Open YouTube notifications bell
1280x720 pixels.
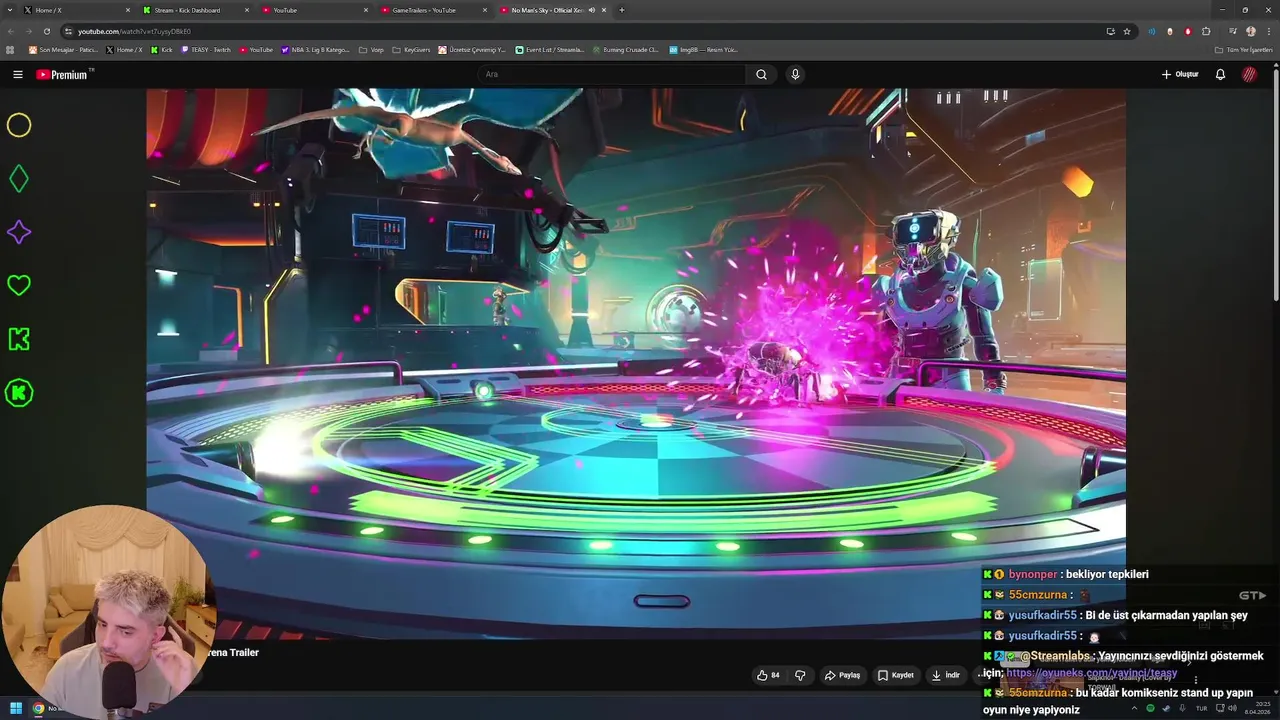coord(1220,74)
